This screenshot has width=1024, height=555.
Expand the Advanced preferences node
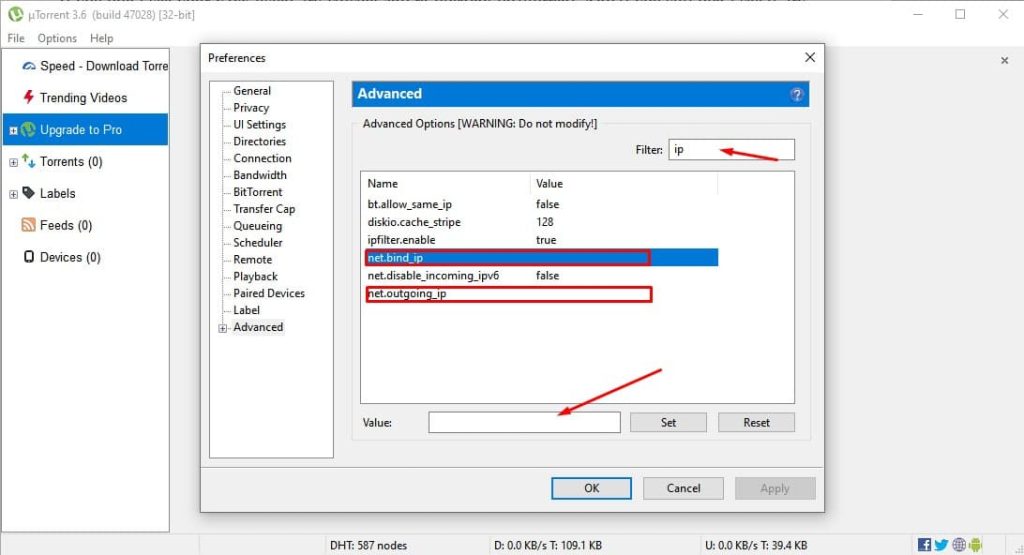(x=223, y=328)
